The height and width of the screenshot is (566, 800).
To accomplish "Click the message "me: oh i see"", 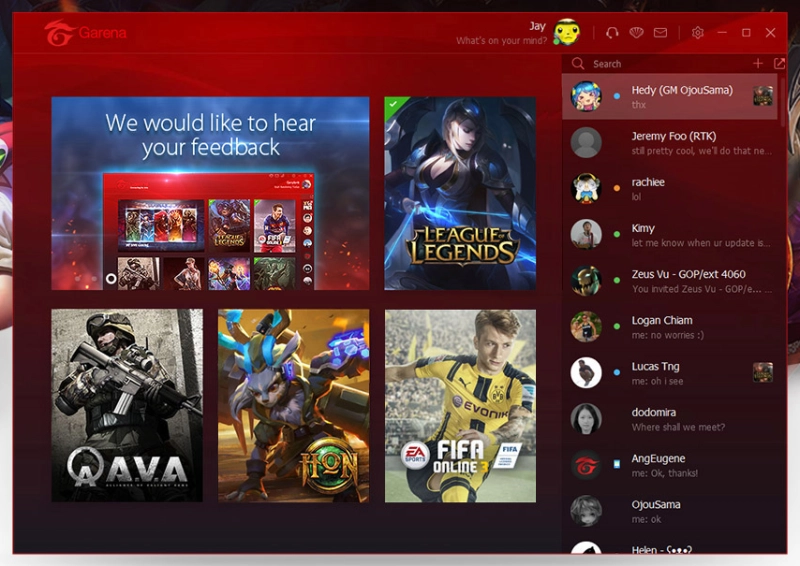I will click(x=657, y=381).
